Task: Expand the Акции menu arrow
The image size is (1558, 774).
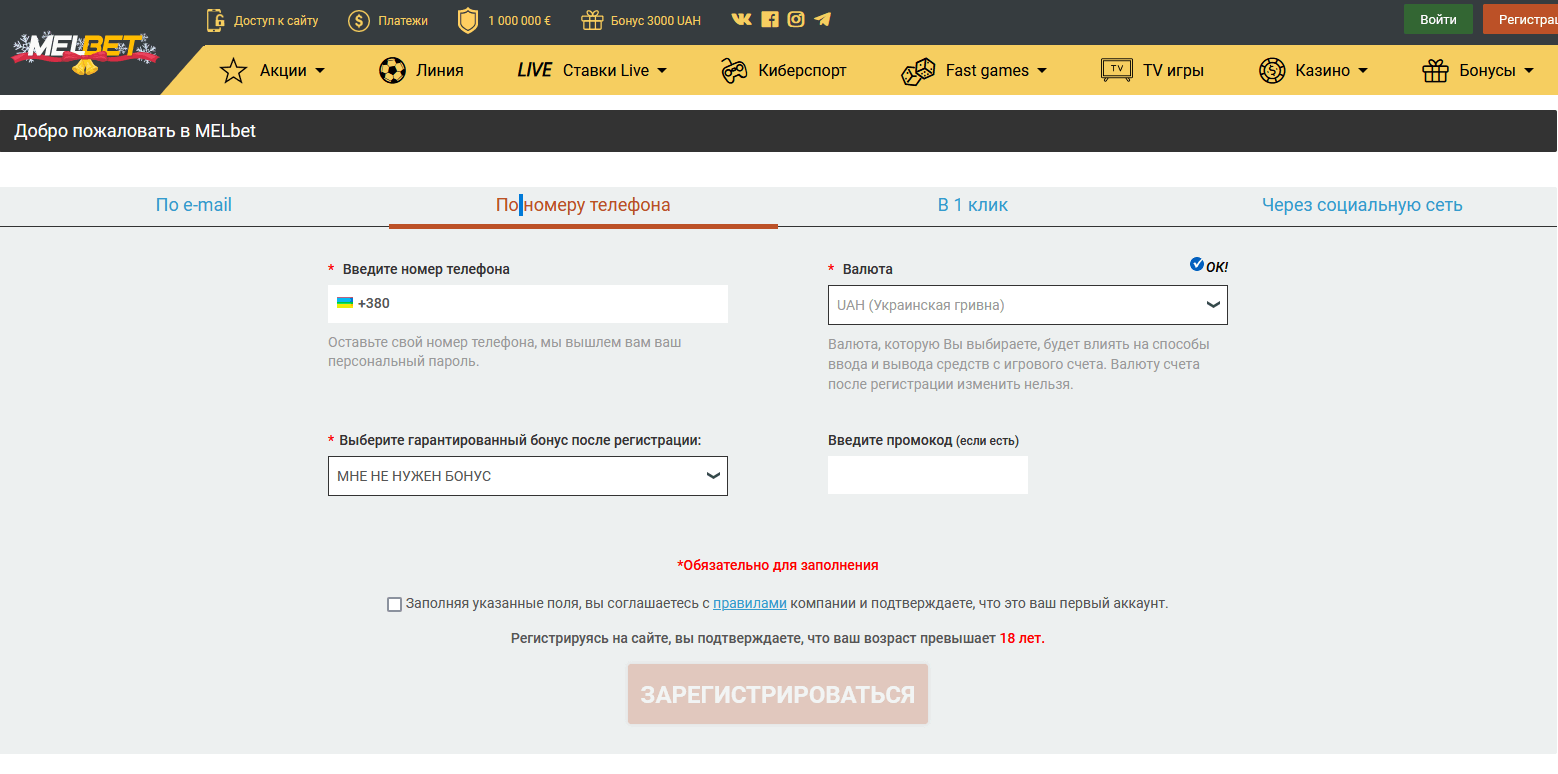Action: 320,71
